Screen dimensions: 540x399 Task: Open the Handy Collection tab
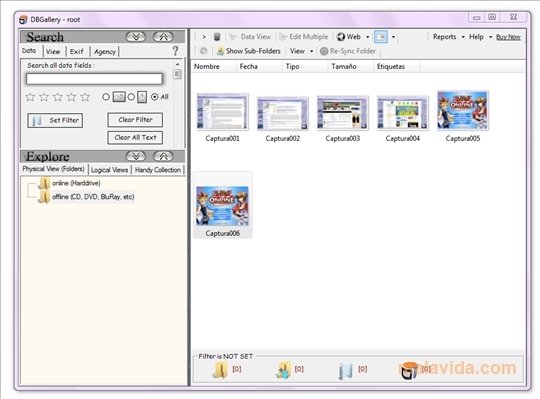[x=158, y=170]
